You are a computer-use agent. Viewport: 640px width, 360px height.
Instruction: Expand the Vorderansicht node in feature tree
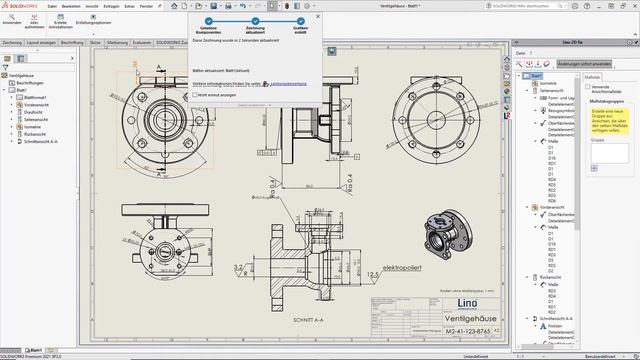pos(12,105)
